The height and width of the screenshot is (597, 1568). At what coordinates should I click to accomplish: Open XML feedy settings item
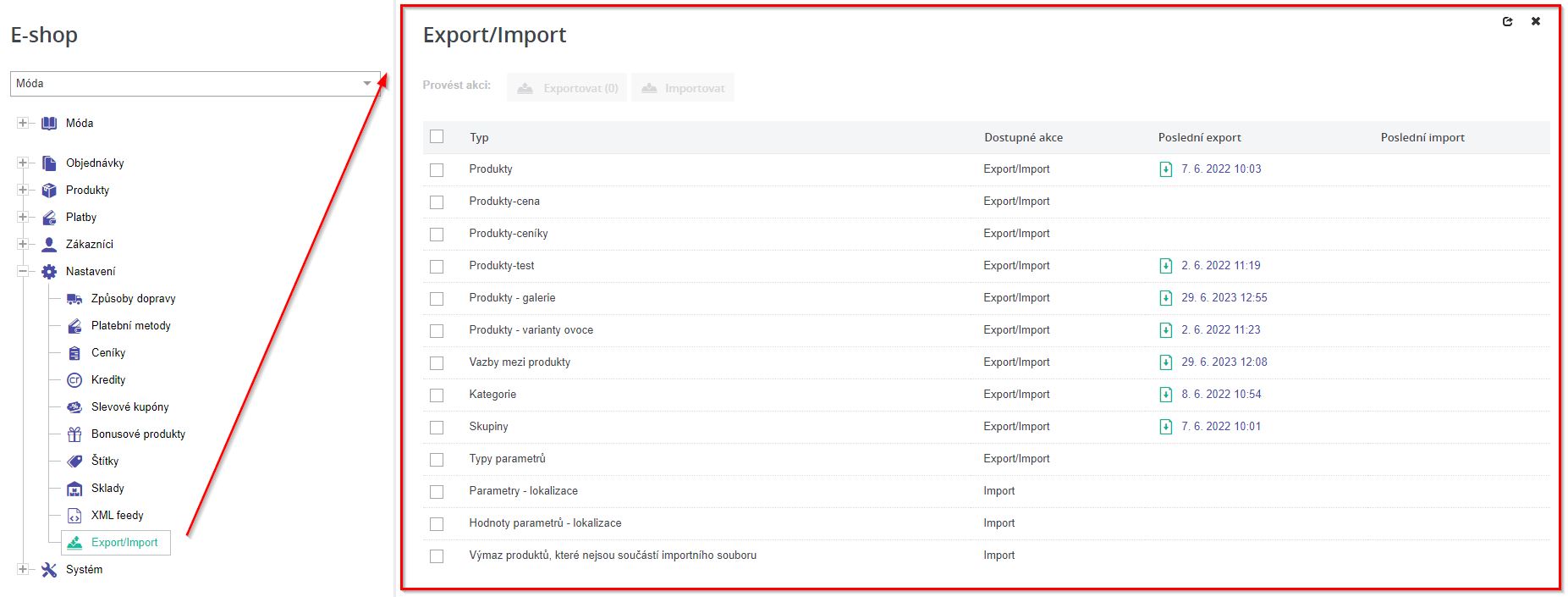click(x=118, y=516)
